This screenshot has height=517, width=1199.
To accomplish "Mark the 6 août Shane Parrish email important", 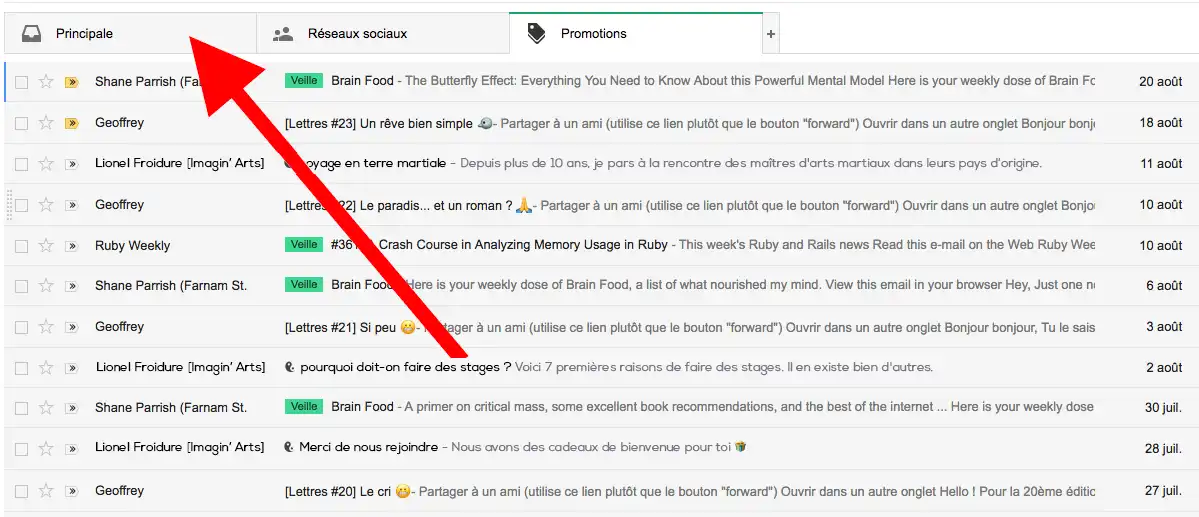I will pos(72,286).
